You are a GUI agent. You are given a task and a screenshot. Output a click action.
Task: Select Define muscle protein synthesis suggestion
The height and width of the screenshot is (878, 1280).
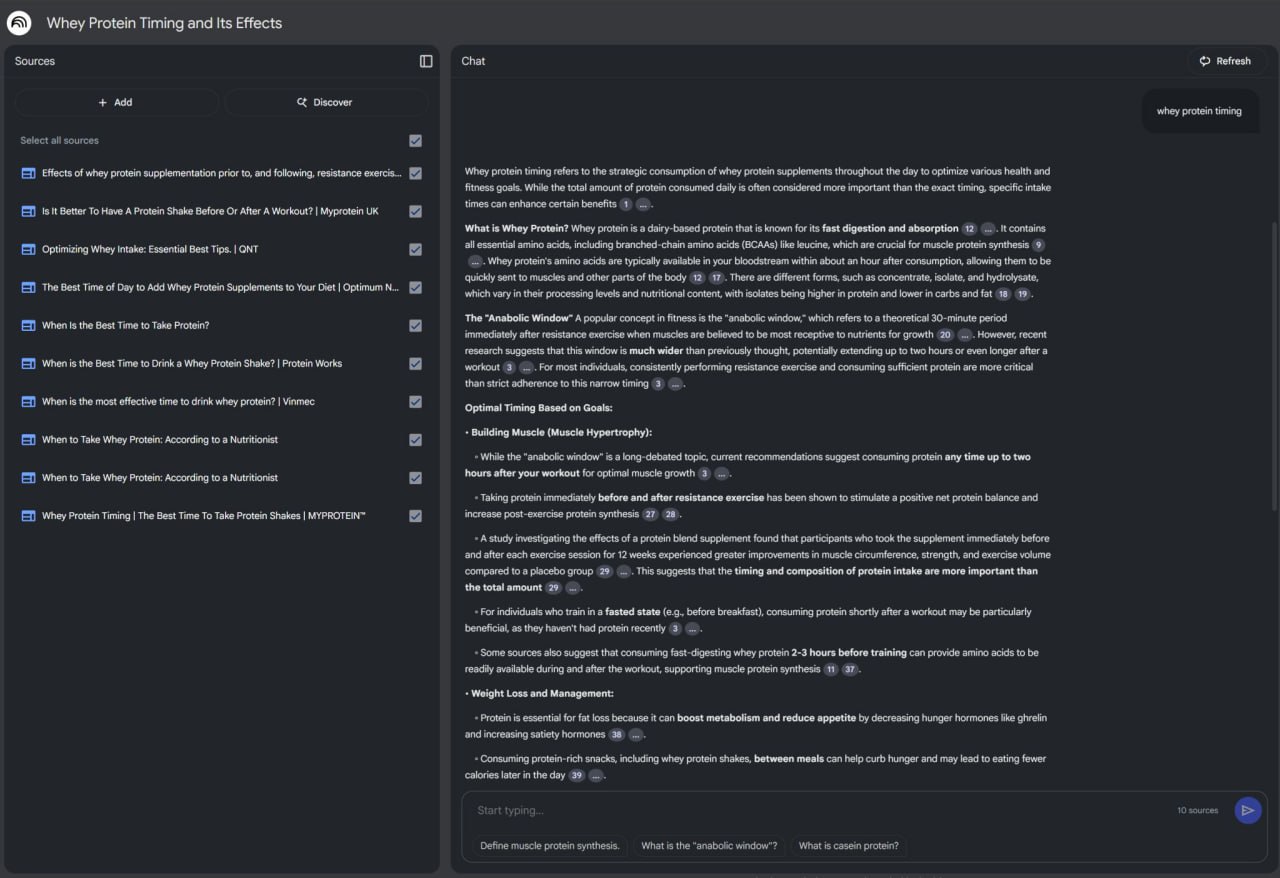click(x=550, y=846)
